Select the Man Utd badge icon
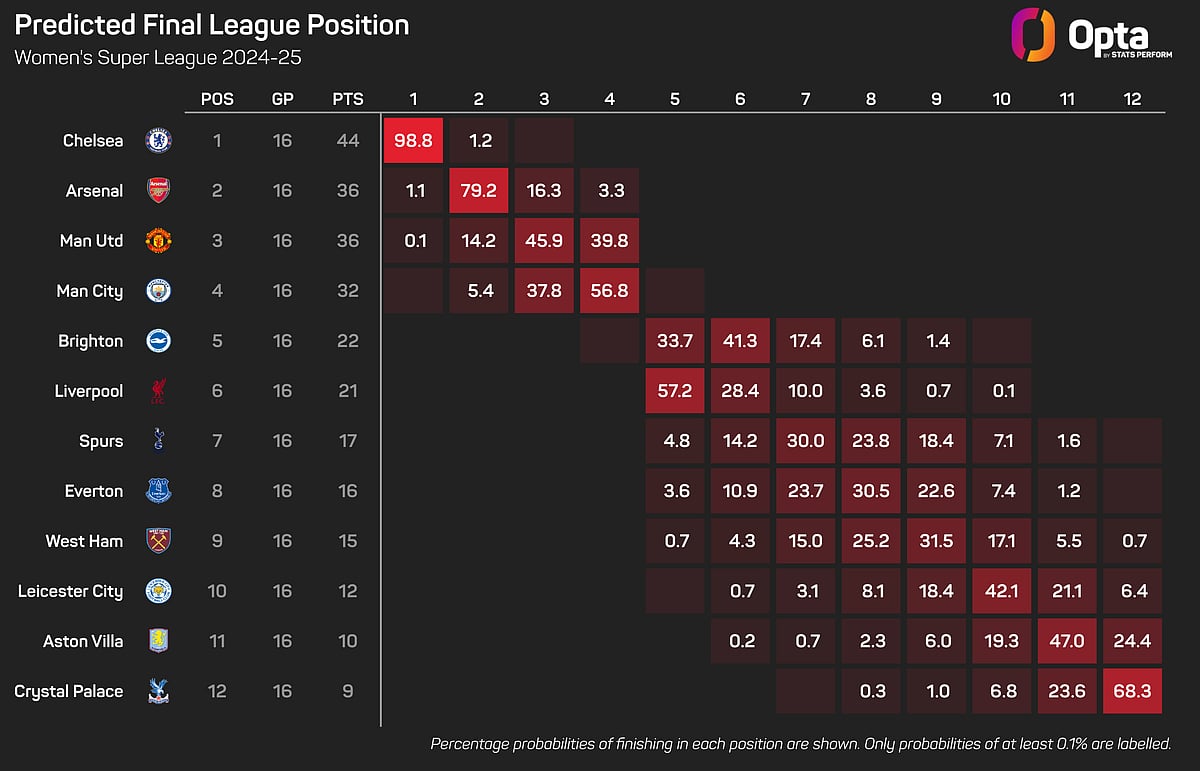 click(x=158, y=241)
